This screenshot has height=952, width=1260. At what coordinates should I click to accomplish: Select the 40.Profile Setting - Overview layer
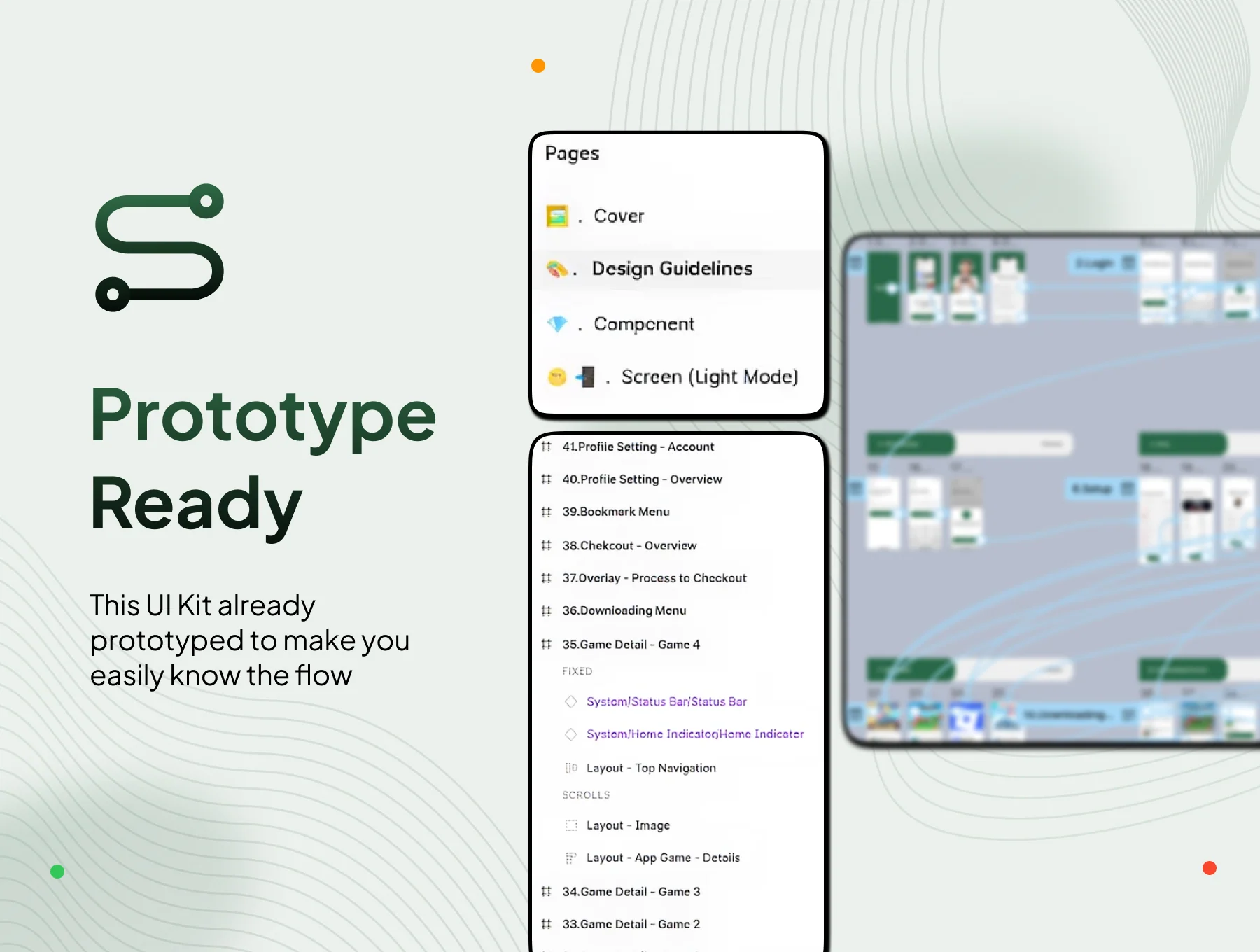coord(642,479)
